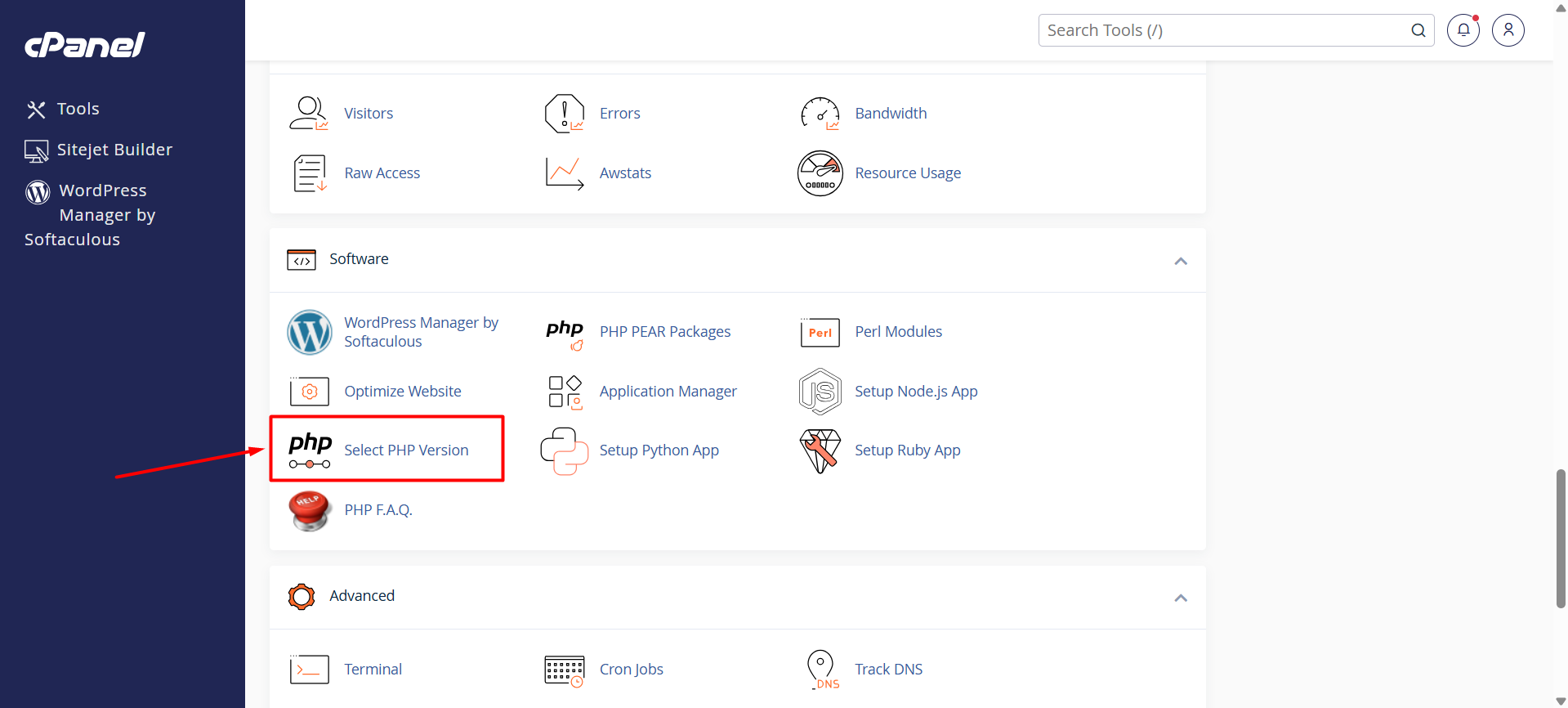Open the Awstats chart icon
This screenshot has height=708, width=1568.
coord(565,173)
